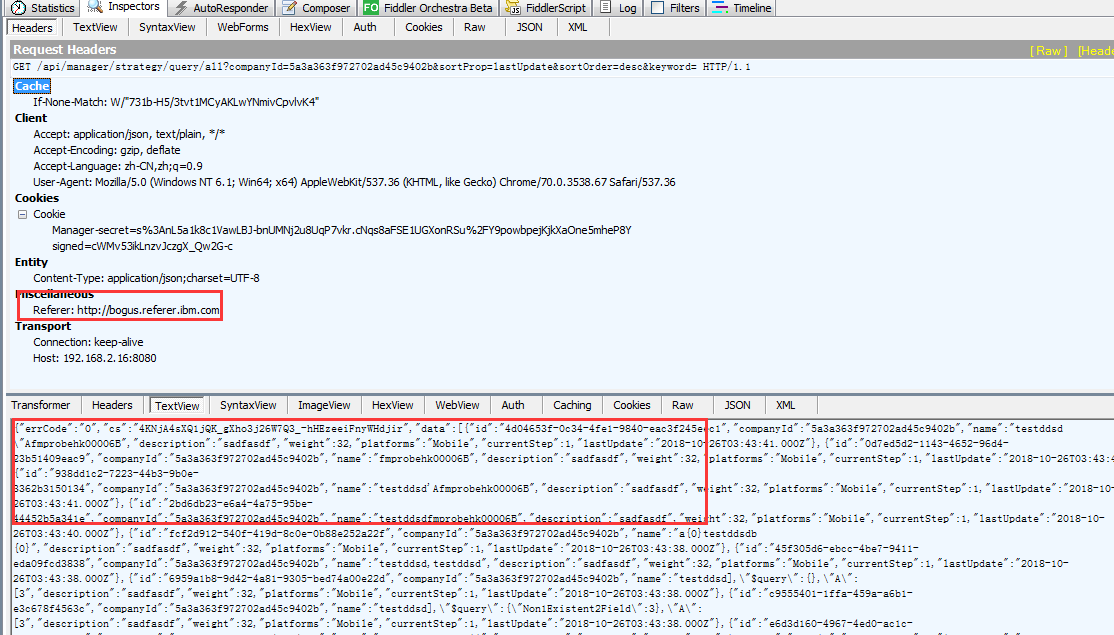Select the Accept header line

point(129,134)
